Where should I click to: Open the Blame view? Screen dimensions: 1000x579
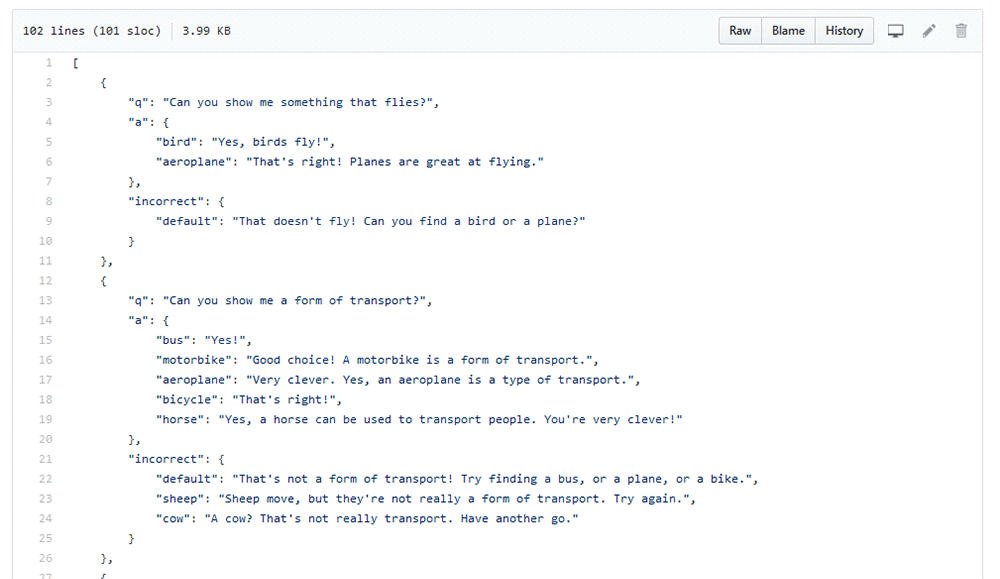[x=788, y=31]
